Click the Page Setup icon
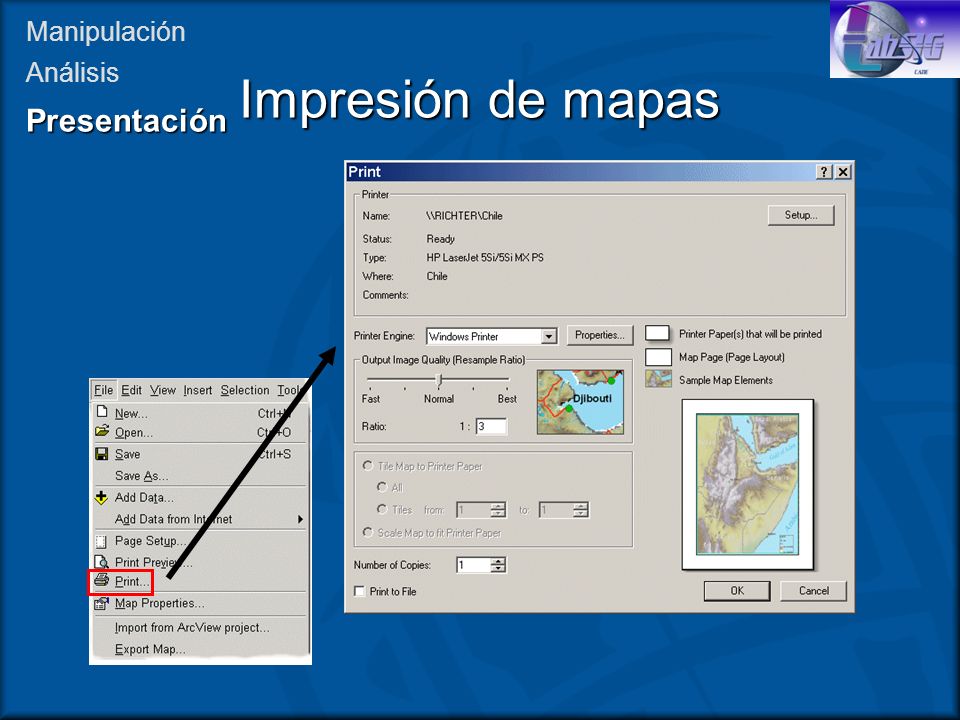The image size is (960, 720). tap(102, 541)
